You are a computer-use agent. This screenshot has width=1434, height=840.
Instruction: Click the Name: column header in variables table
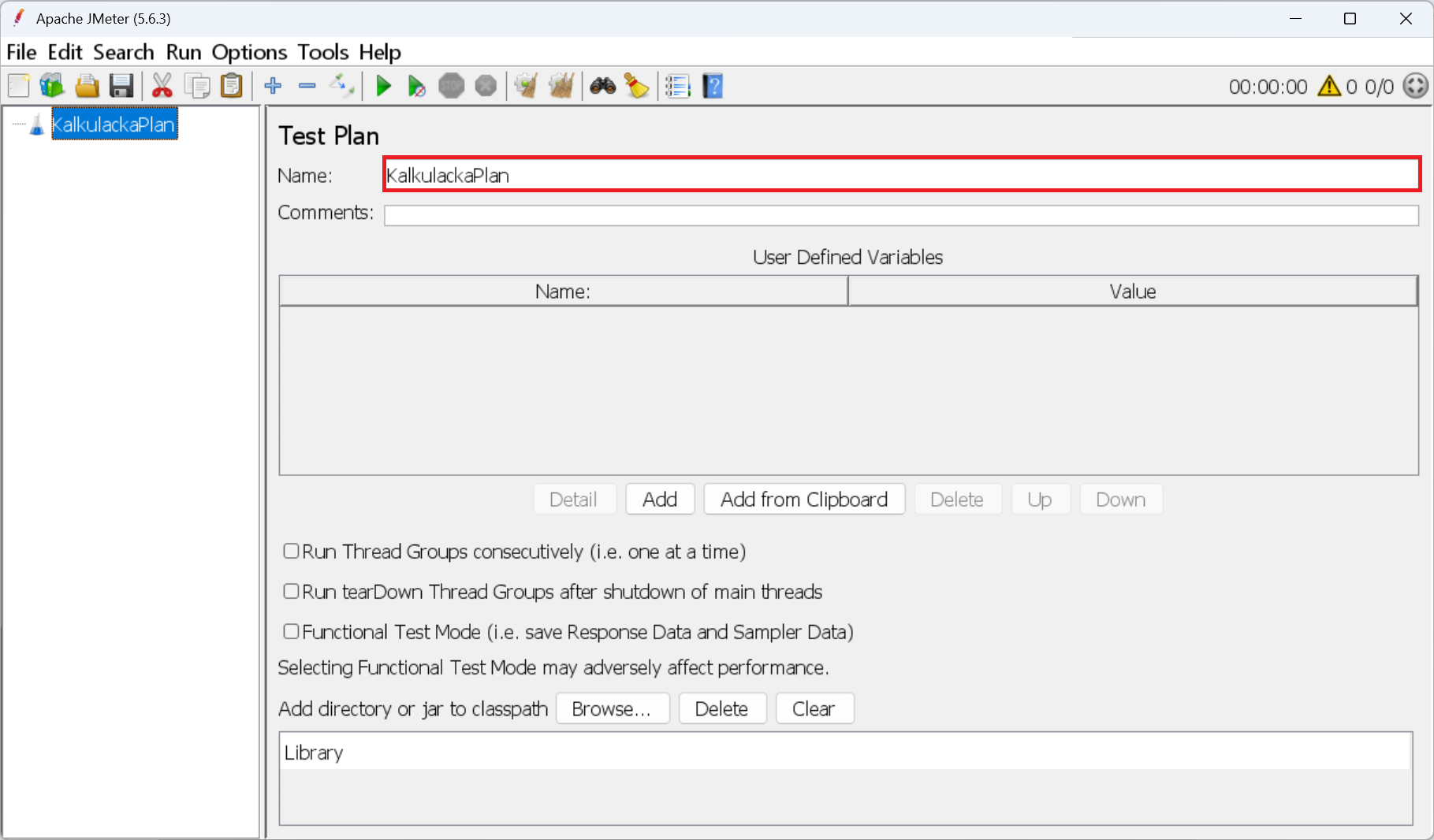pyautogui.click(x=564, y=292)
